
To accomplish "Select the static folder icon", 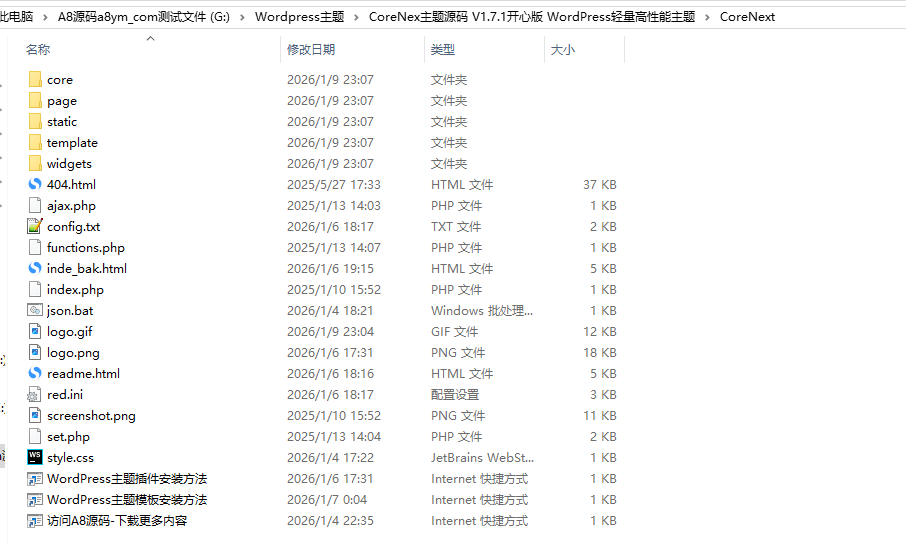I will pos(35,121).
